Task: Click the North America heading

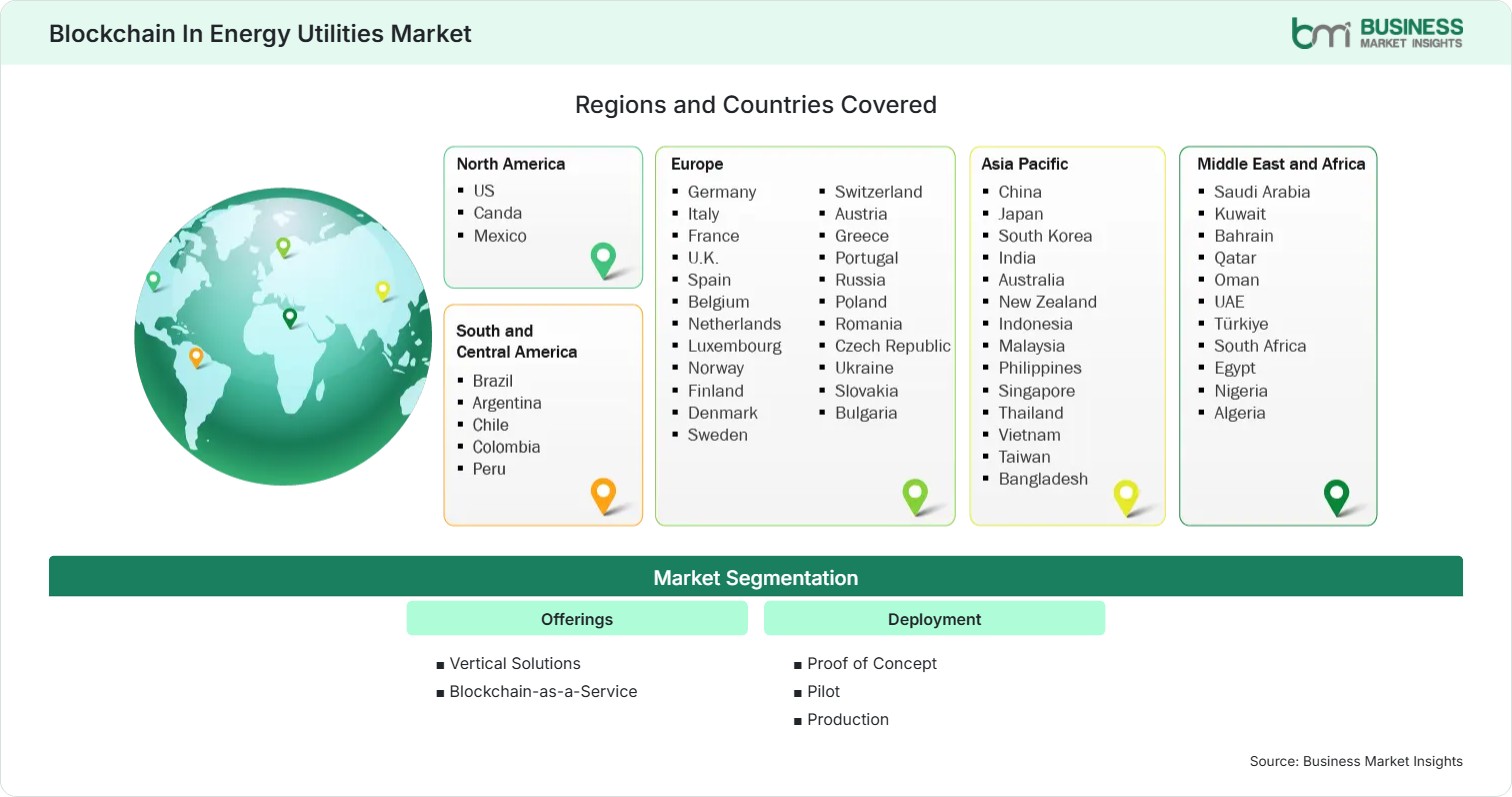Action: (x=511, y=164)
